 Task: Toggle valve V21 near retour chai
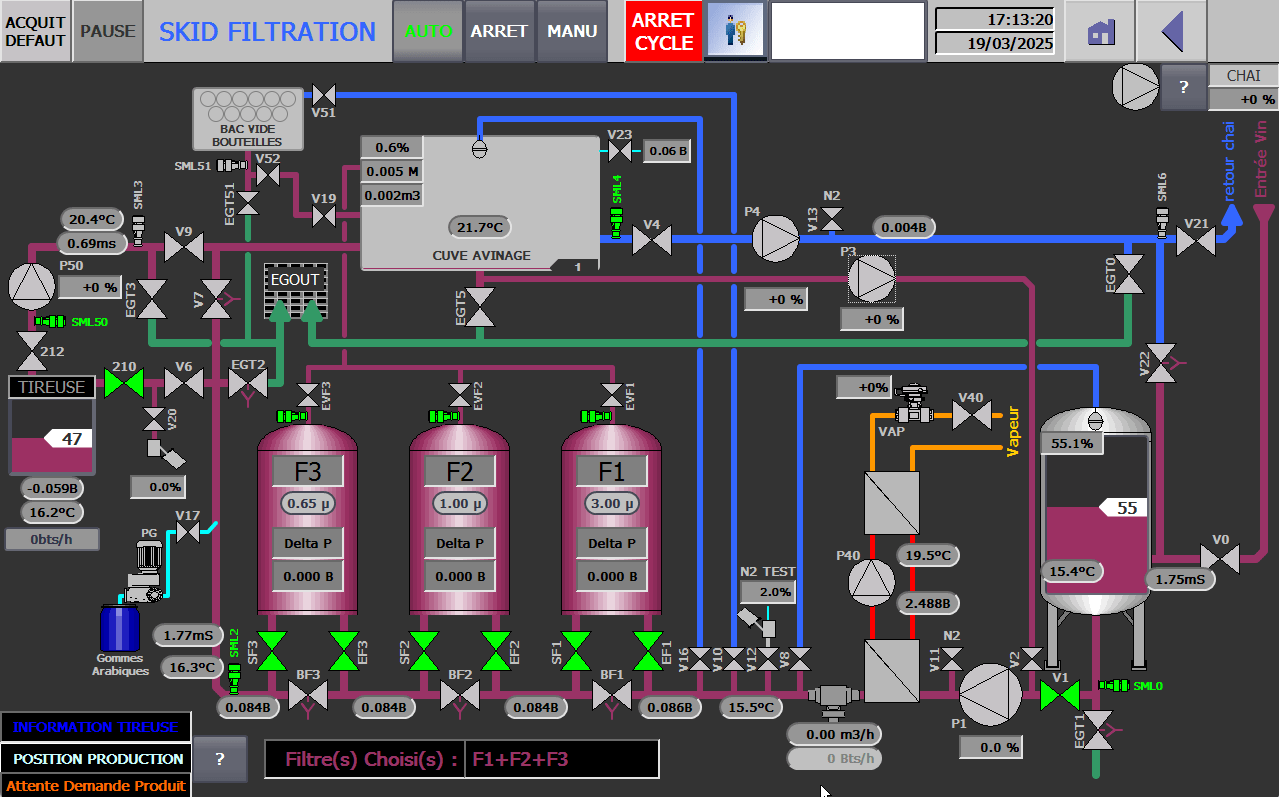[1196, 241]
